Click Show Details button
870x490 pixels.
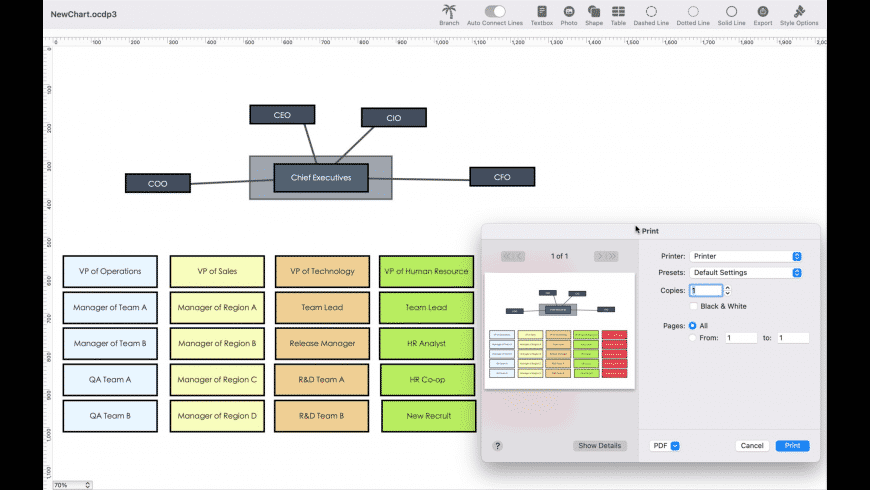pos(600,446)
